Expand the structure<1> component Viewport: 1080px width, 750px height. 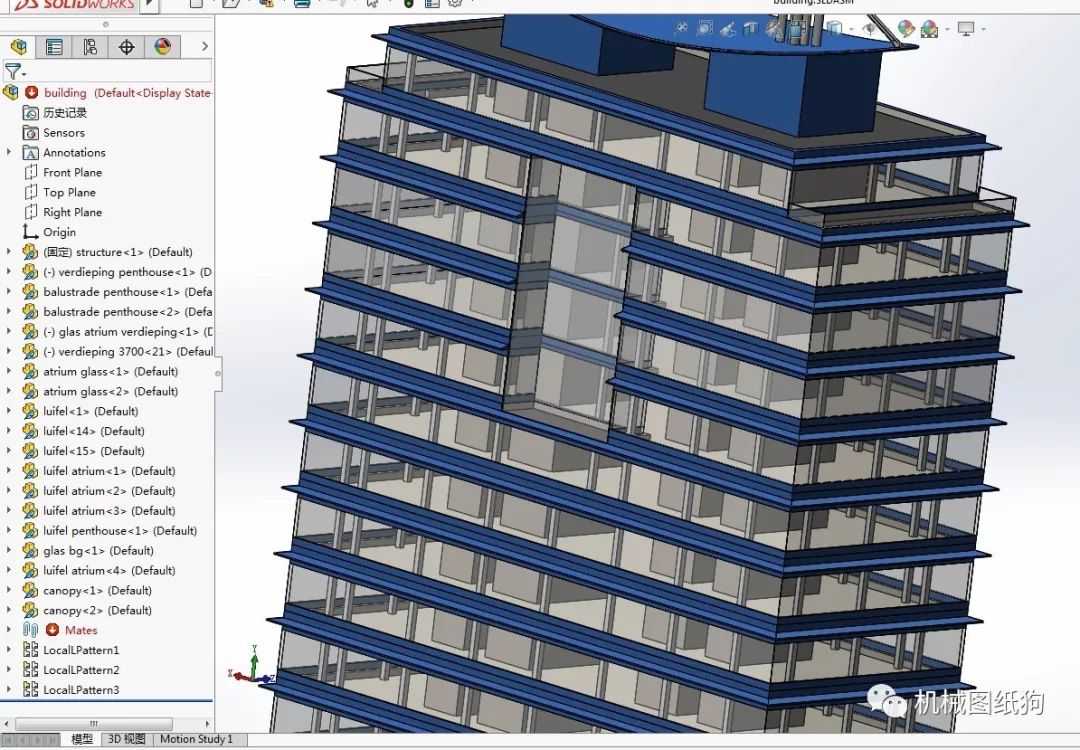coord(8,251)
